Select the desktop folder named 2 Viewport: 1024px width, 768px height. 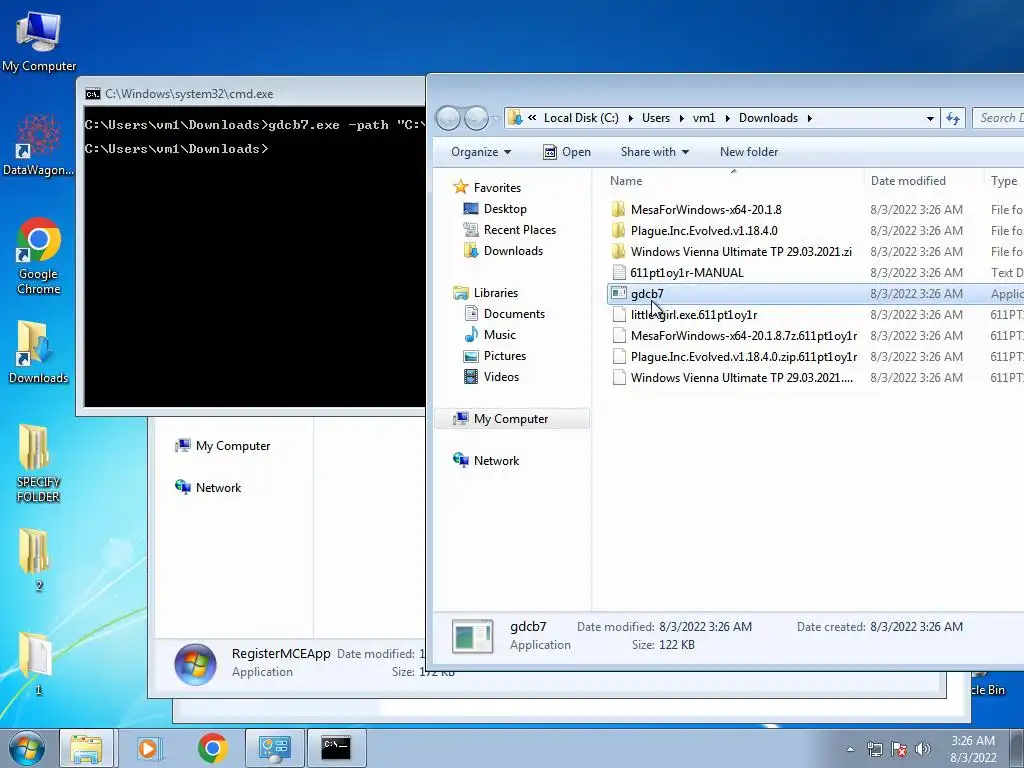[37, 559]
